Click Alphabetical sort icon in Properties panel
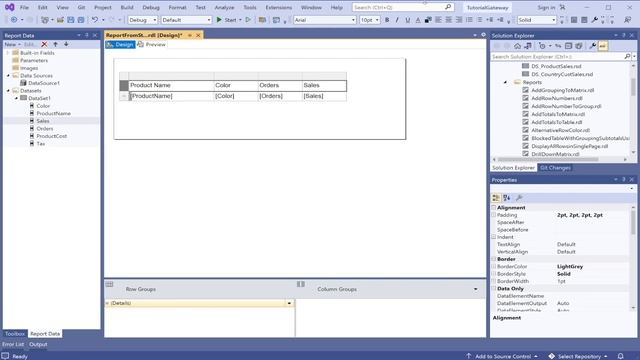The height and width of the screenshot is (360, 640). (x=507, y=198)
